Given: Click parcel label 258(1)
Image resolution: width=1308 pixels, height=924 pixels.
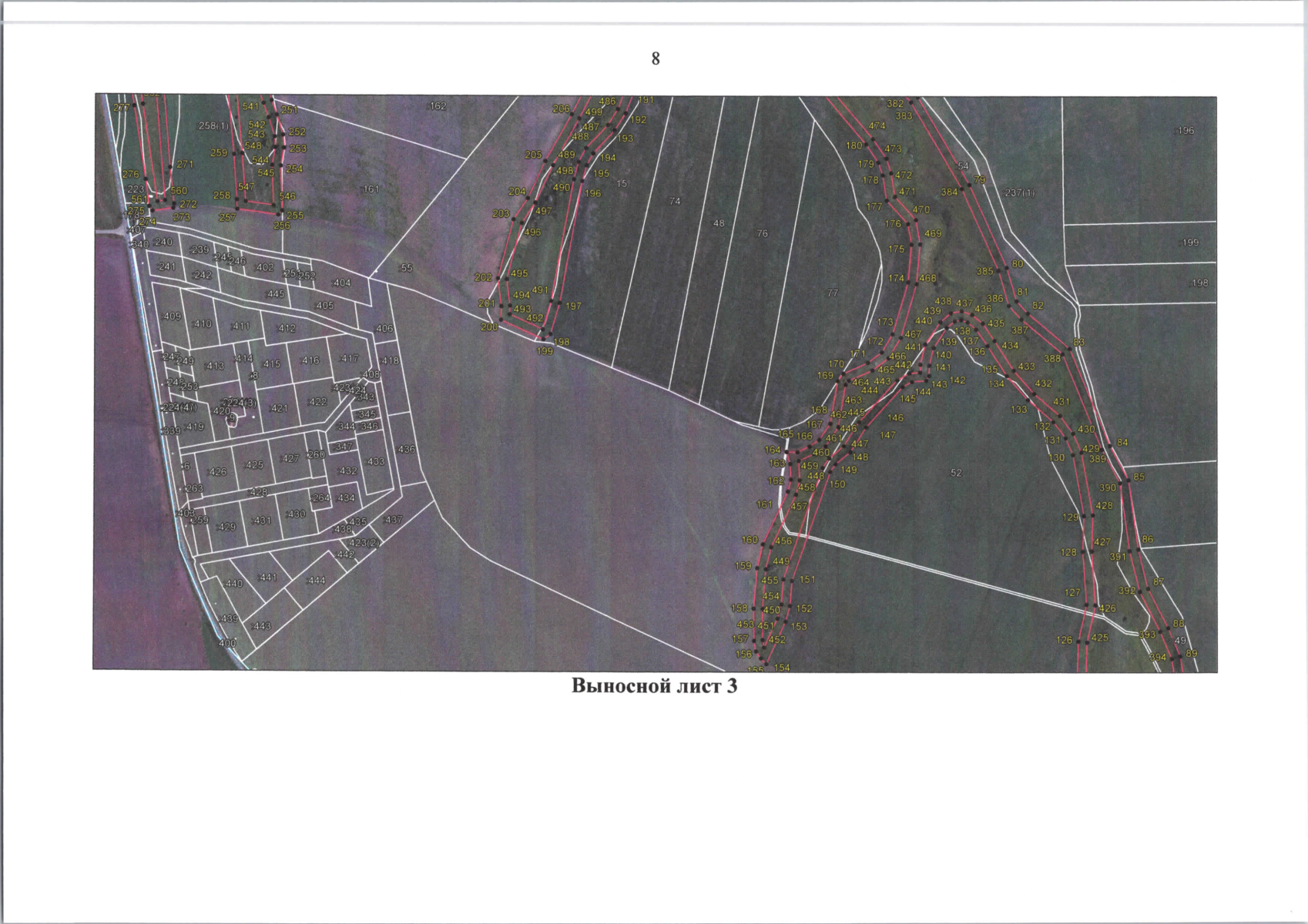Looking at the screenshot, I should coord(213,126).
